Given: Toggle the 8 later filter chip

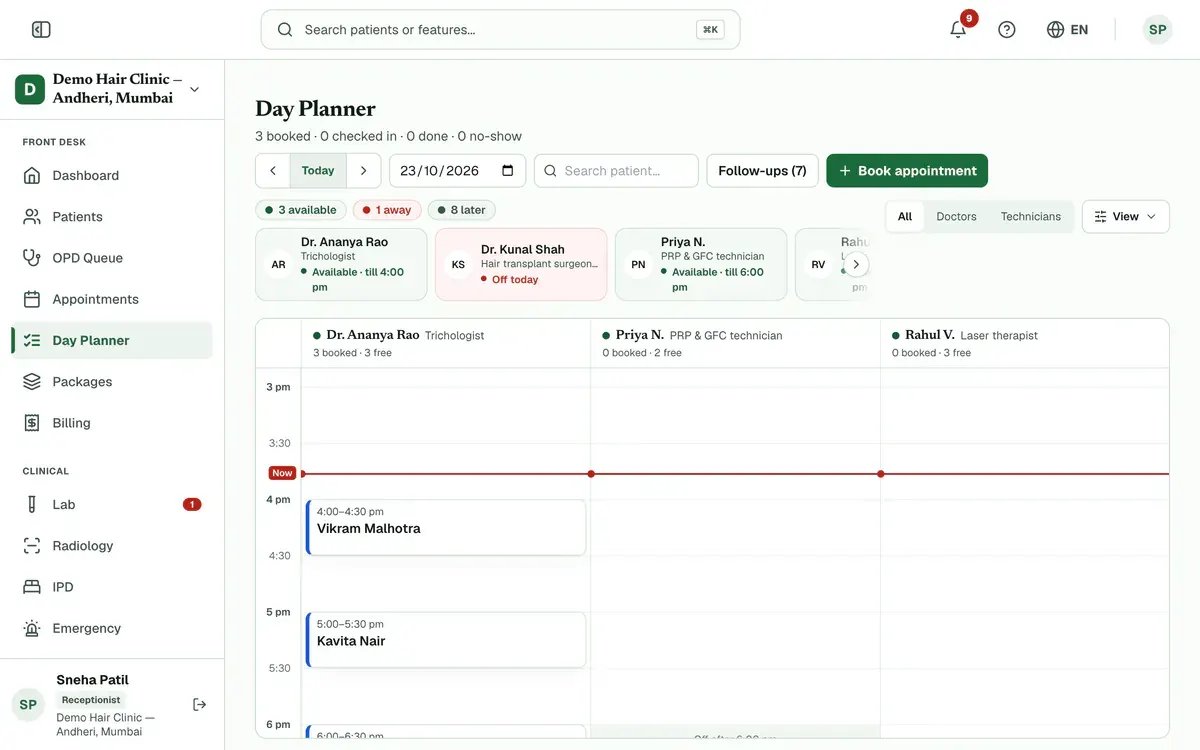Looking at the screenshot, I should 462,210.
